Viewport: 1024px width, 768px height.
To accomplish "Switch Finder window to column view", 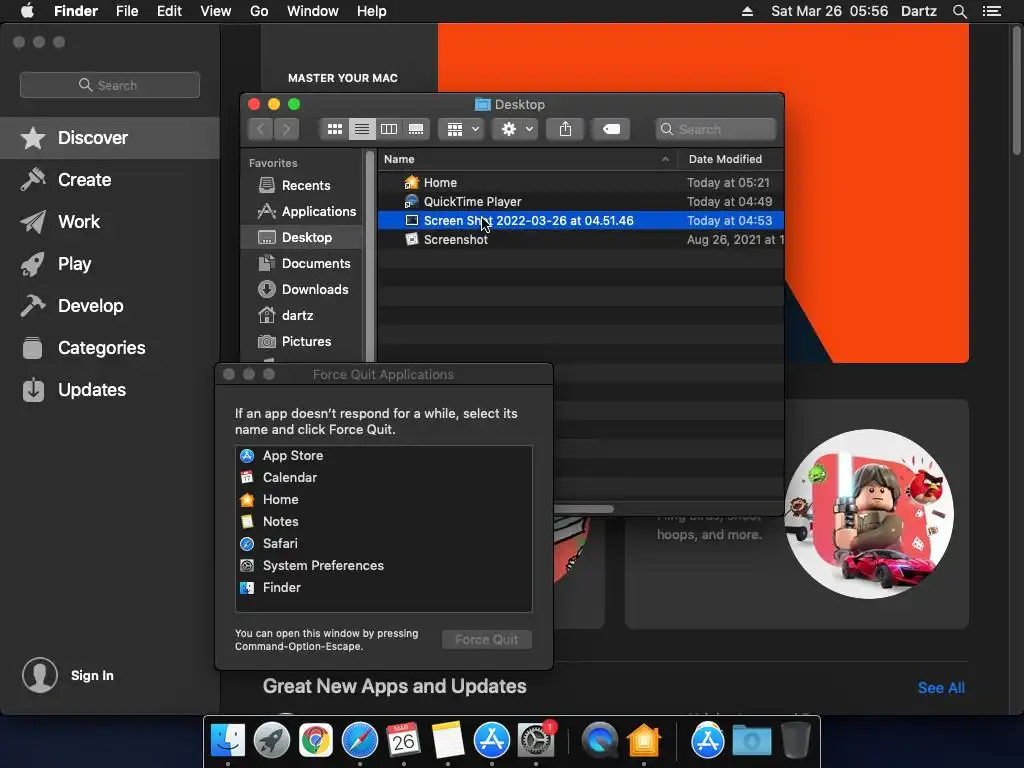I will click(x=389, y=129).
